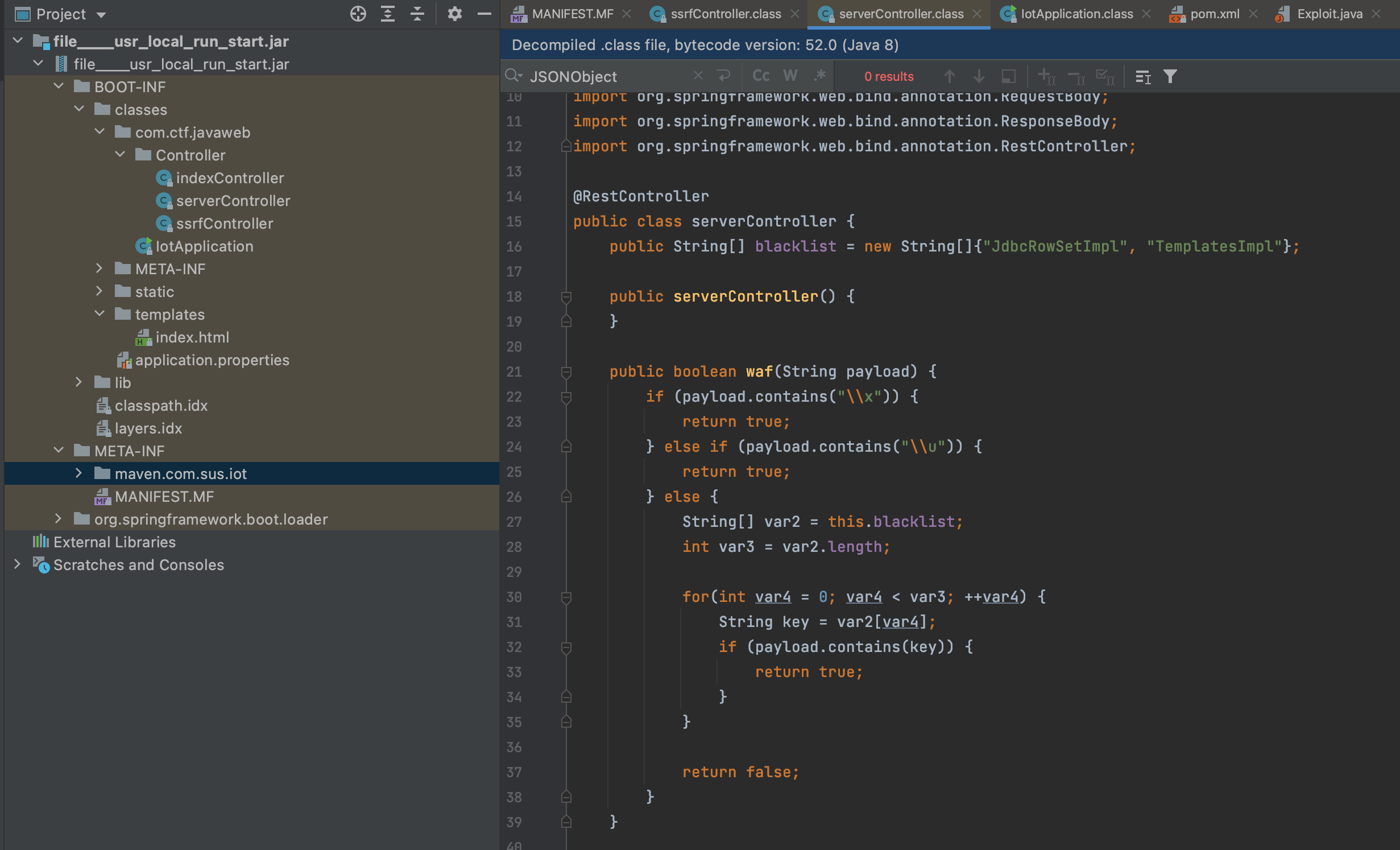Click fold toggle for waf method line 21
Viewport: 1400px width, 850px height.
pyautogui.click(x=566, y=372)
